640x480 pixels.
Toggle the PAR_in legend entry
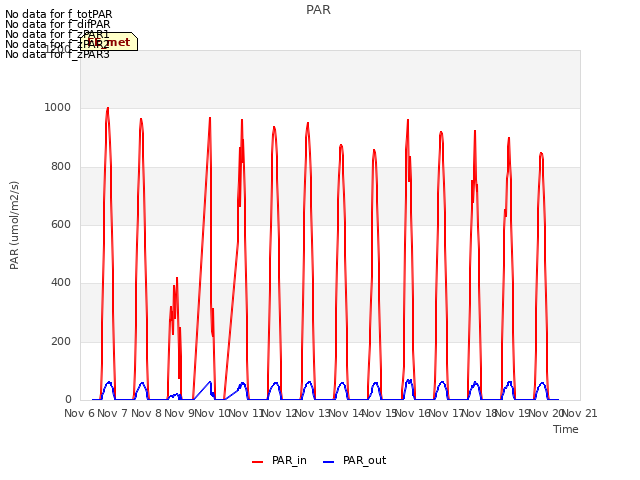click(x=280, y=461)
